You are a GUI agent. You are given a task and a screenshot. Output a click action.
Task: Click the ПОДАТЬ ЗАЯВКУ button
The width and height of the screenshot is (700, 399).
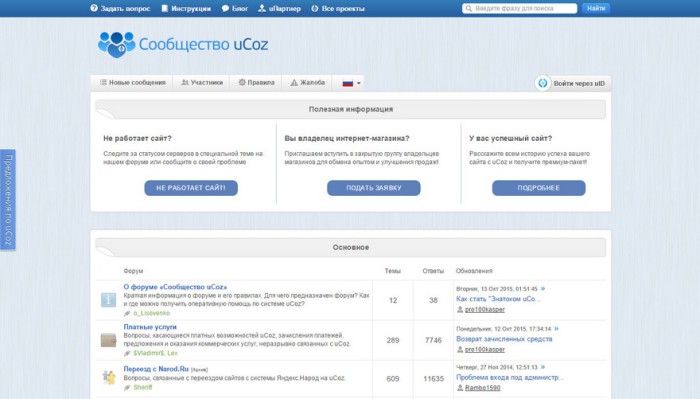point(374,188)
